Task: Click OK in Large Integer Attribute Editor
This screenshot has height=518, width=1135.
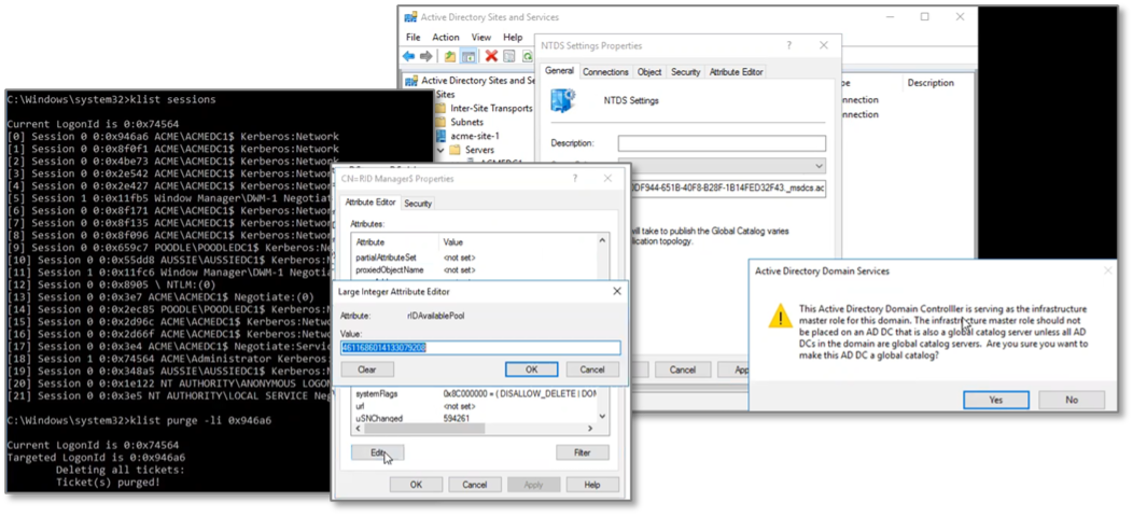Action: coord(531,369)
